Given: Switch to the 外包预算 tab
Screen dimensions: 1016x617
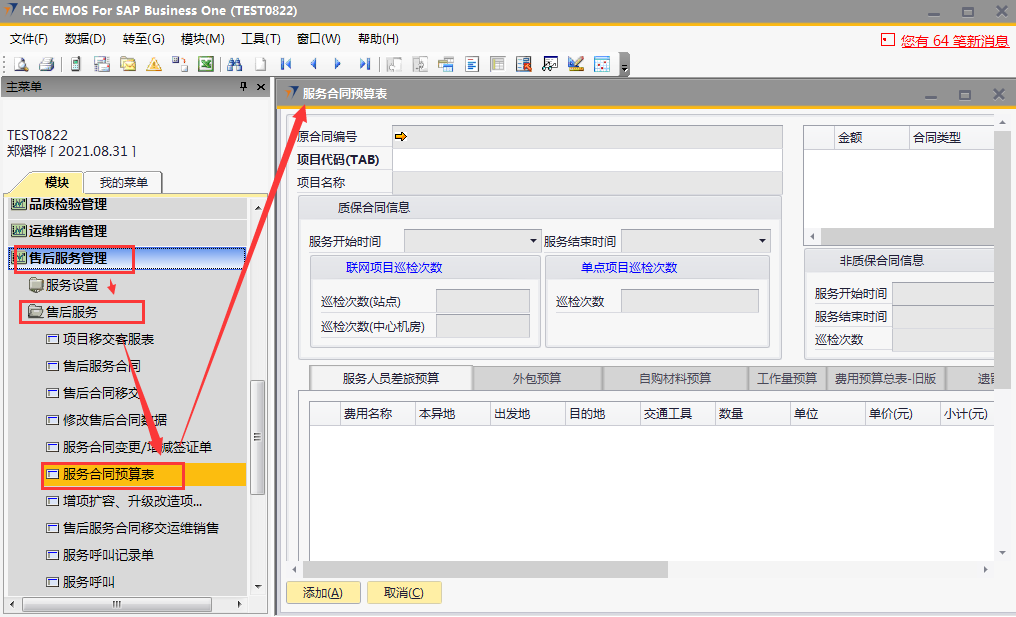Looking at the screenshot, I should click(x=537, y=378).
